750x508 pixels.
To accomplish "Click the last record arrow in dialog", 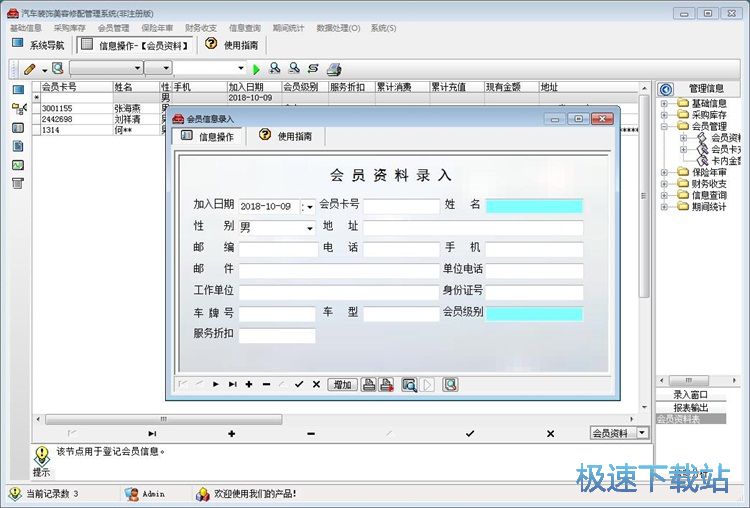I will coord(232,385).
